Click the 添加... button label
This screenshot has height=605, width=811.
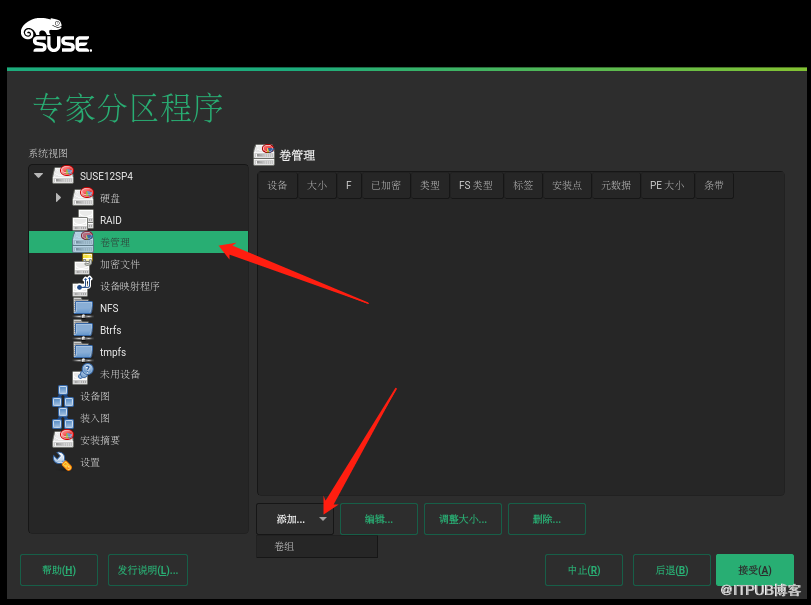coord(291,519)
